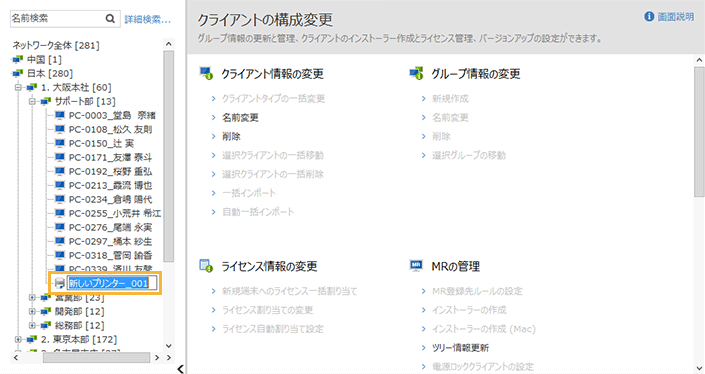Click the グループ情報の変更 section icon
This screenshot has width=705, height=374.
pos(416,73)
